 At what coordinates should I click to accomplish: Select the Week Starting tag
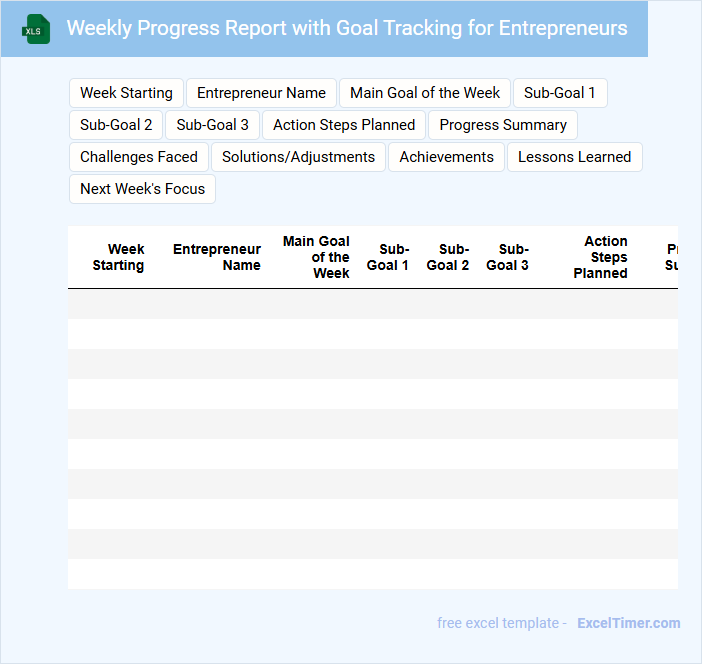point(126,93)
